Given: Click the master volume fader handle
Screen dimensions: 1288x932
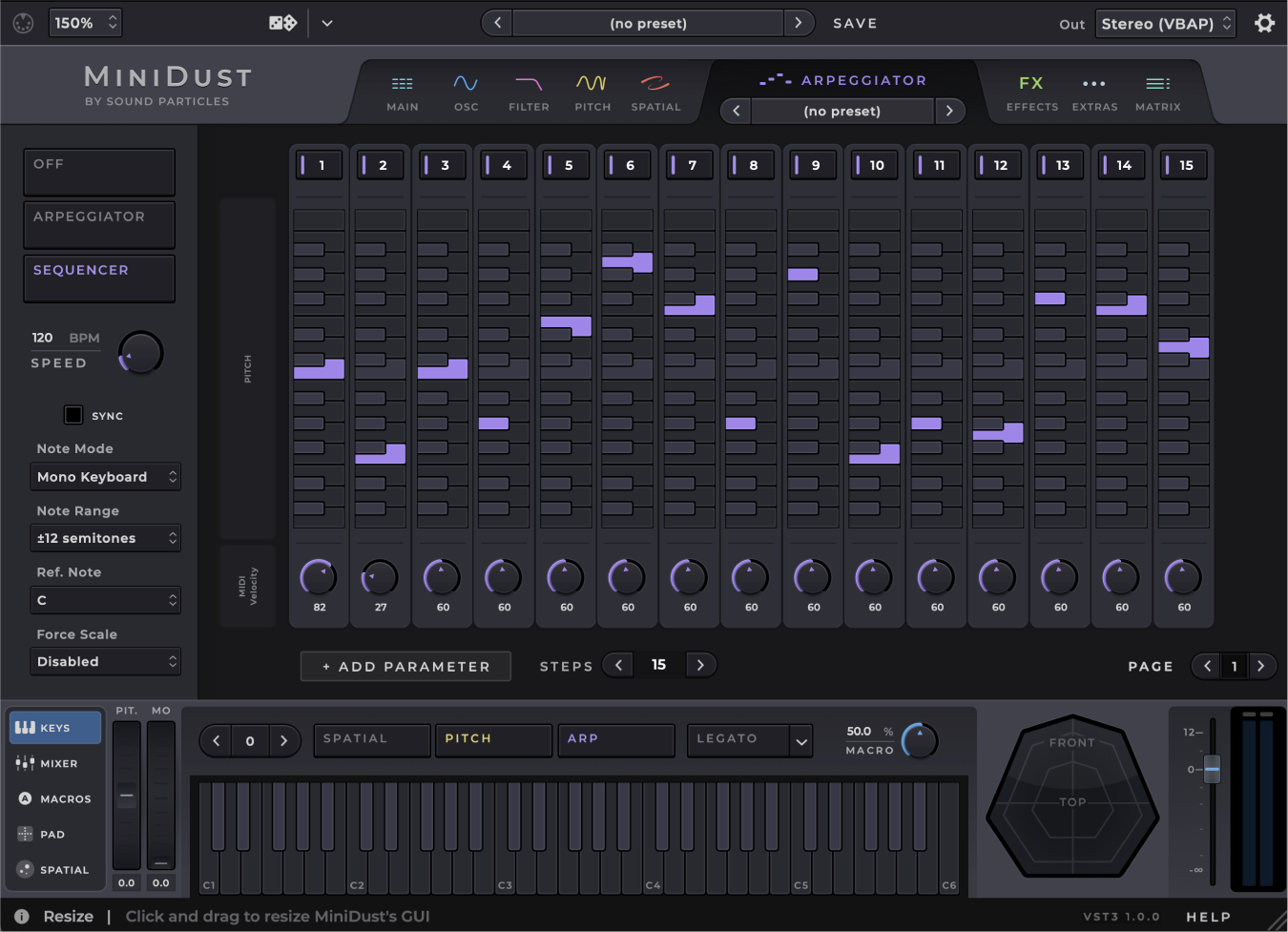Looking at the screenshot, I should coord(1212,769).
